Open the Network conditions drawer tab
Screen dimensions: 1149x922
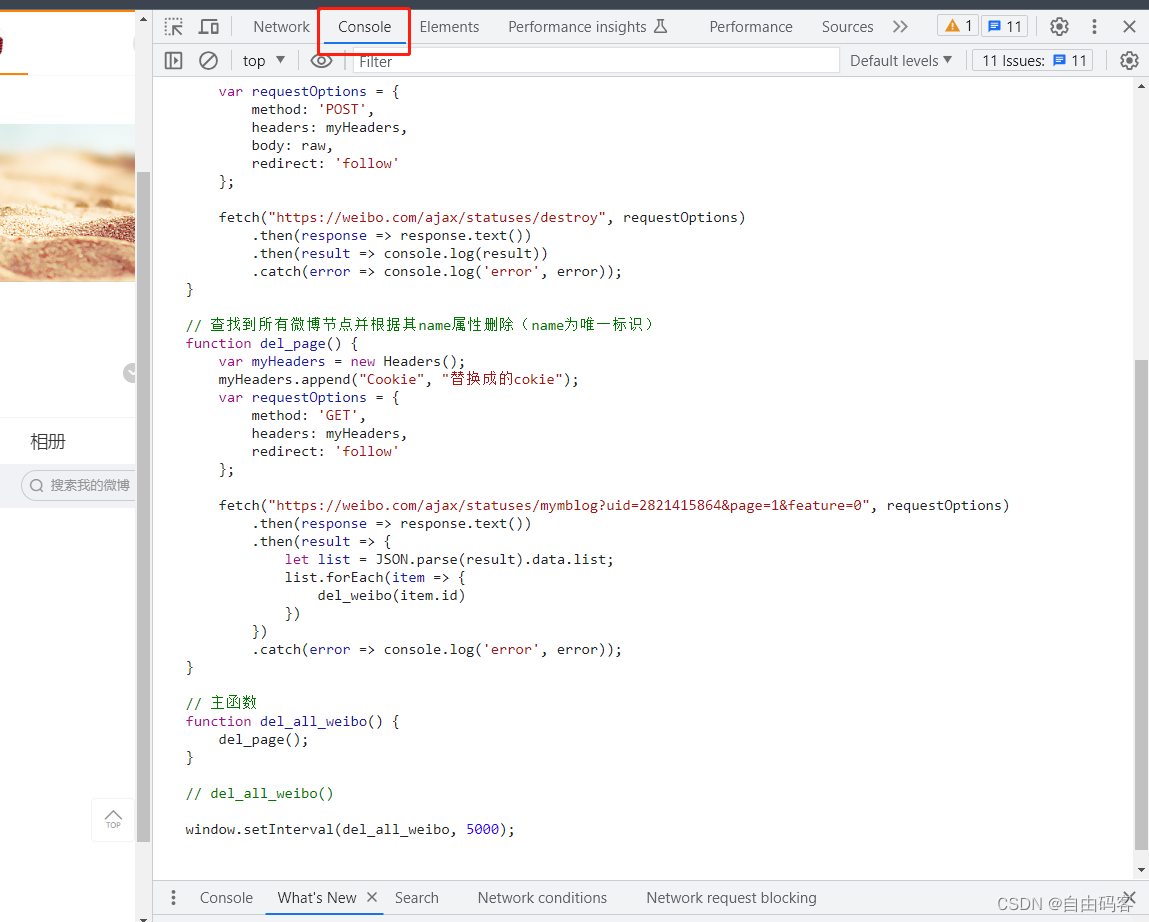coord(542,898)
